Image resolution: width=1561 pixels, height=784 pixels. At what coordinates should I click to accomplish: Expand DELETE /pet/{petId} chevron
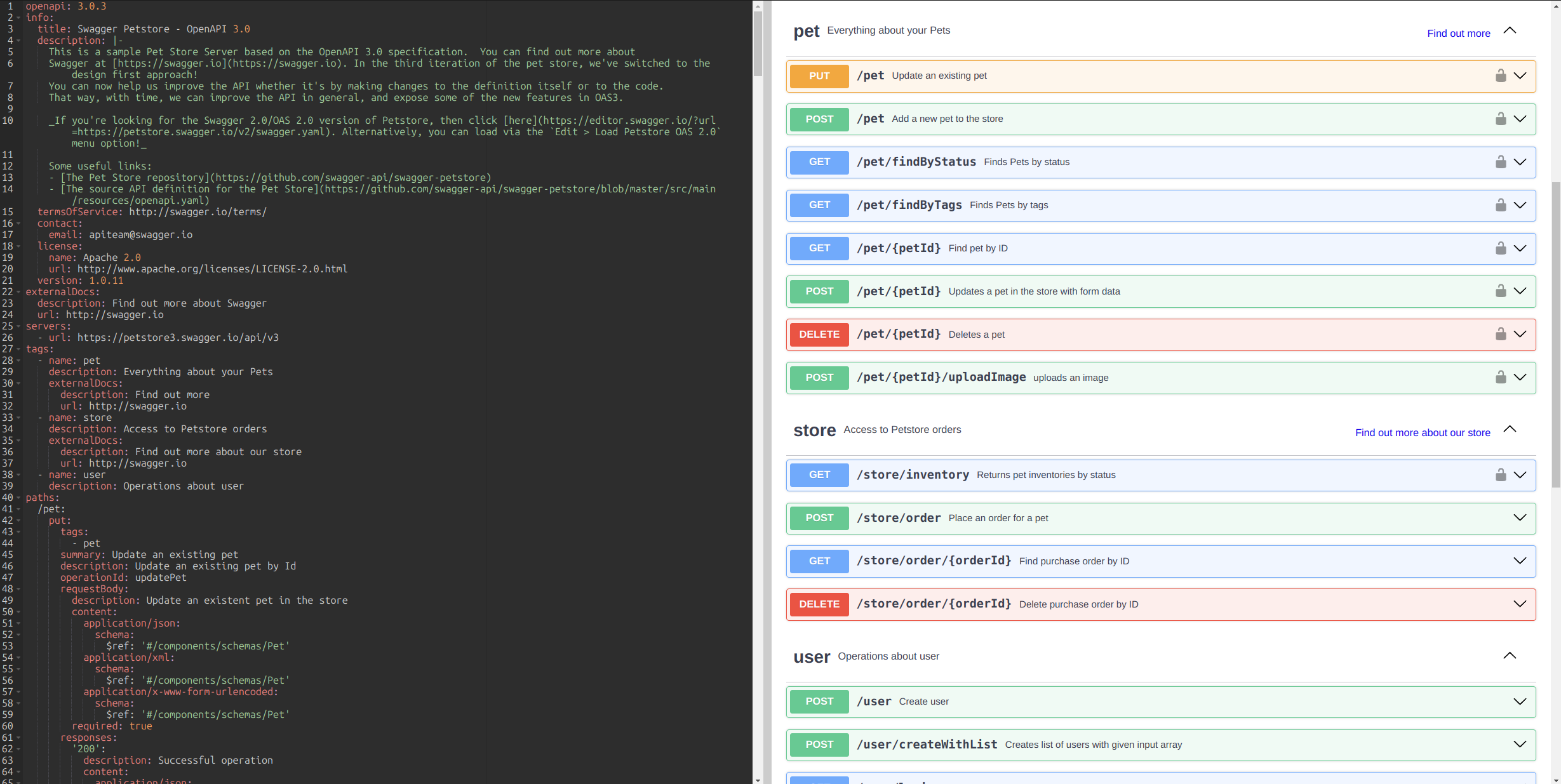coord(1520,334)
